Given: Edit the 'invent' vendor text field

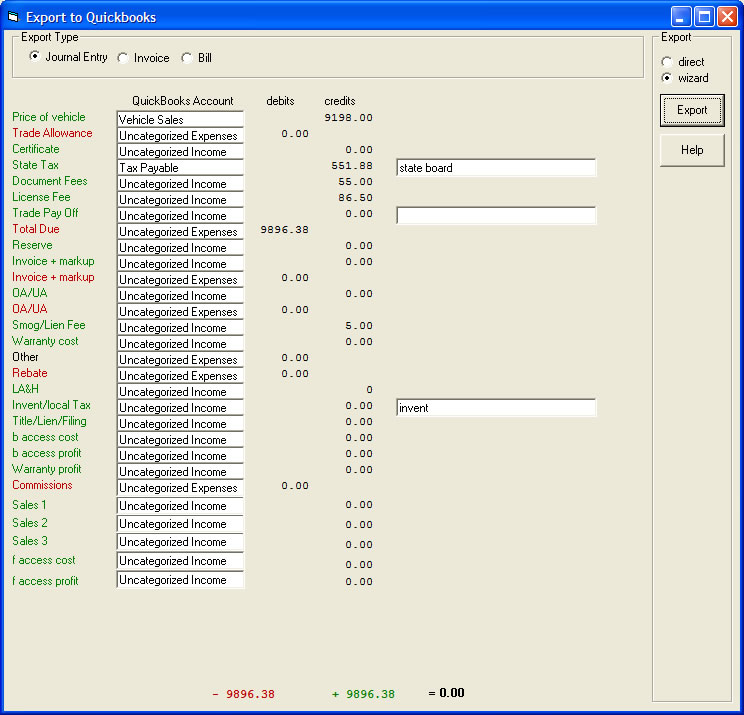Looking at the screenshot, I should pos(496,408).
